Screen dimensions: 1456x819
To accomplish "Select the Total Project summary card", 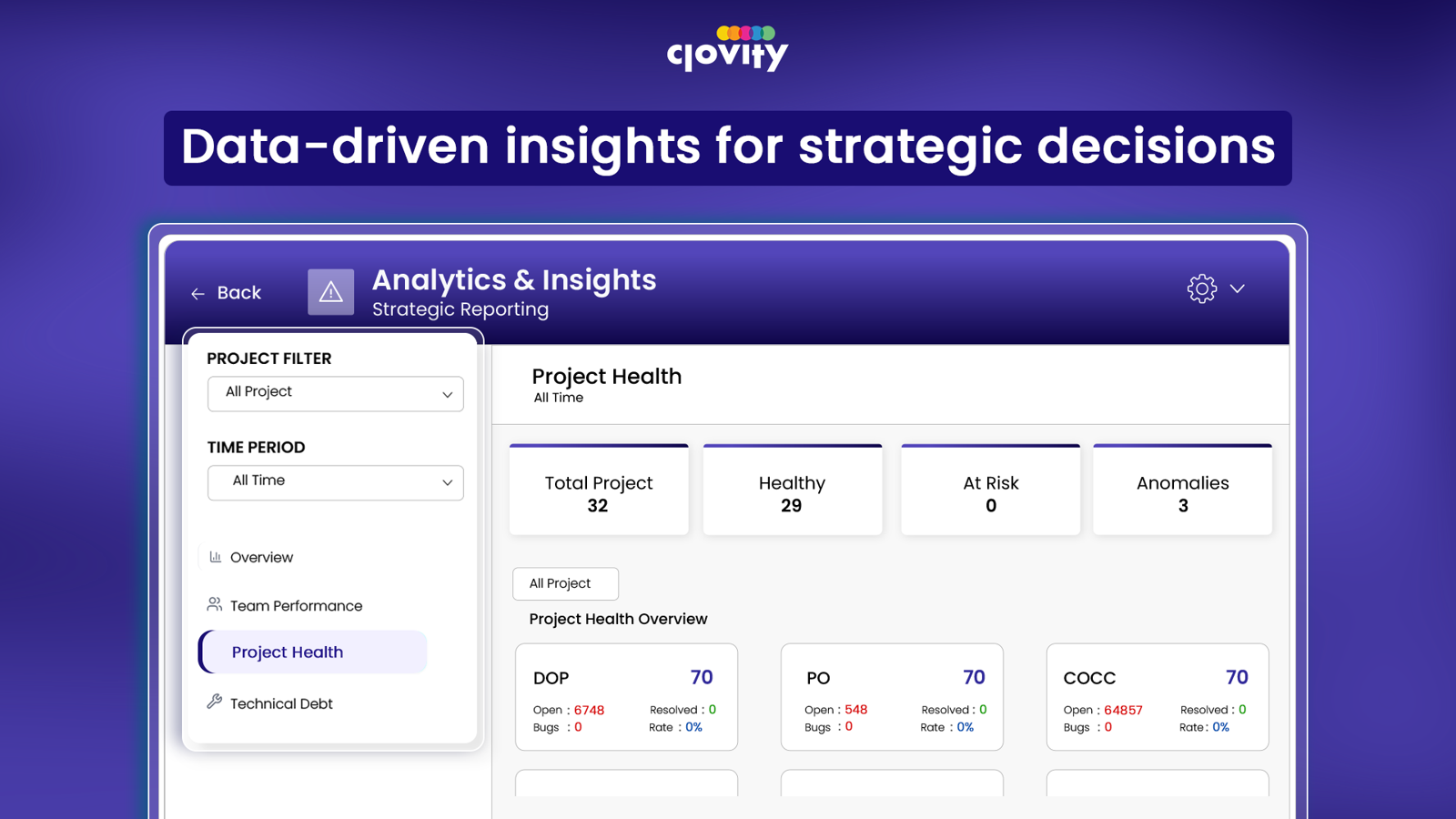I will (x=599, y=491).
